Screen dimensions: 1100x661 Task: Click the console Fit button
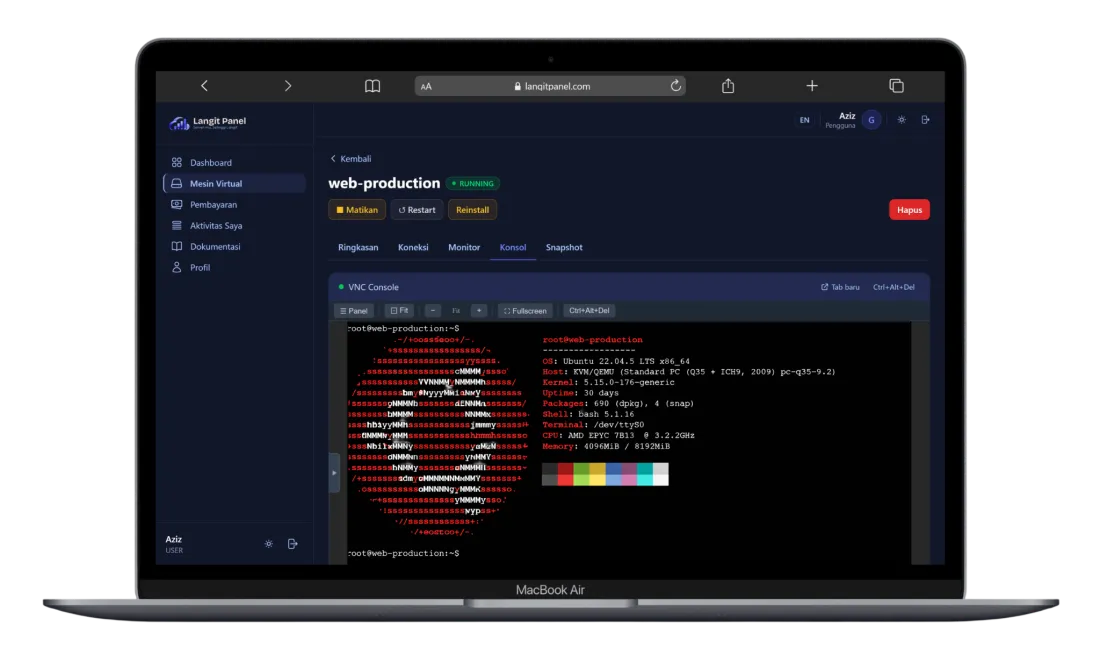coord(399,310)
